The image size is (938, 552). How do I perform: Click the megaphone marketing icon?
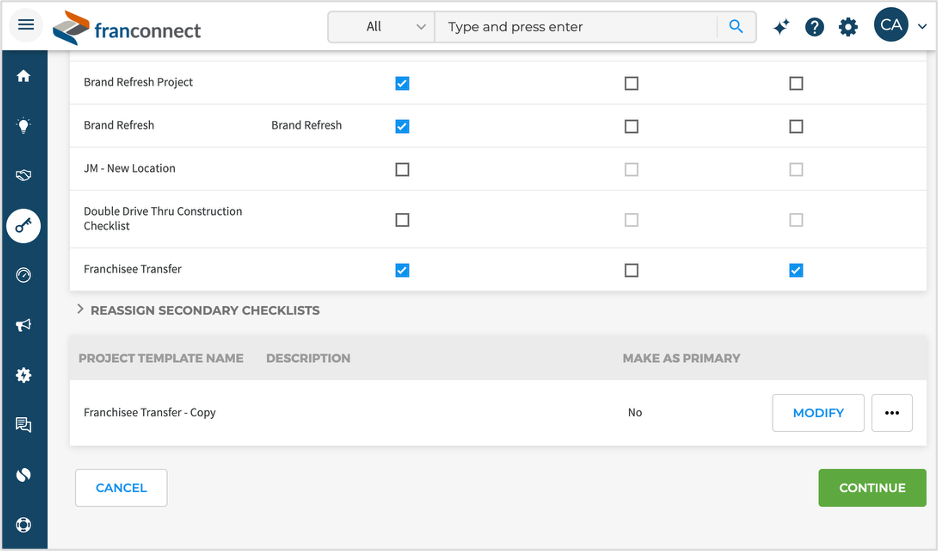(24, 325)
